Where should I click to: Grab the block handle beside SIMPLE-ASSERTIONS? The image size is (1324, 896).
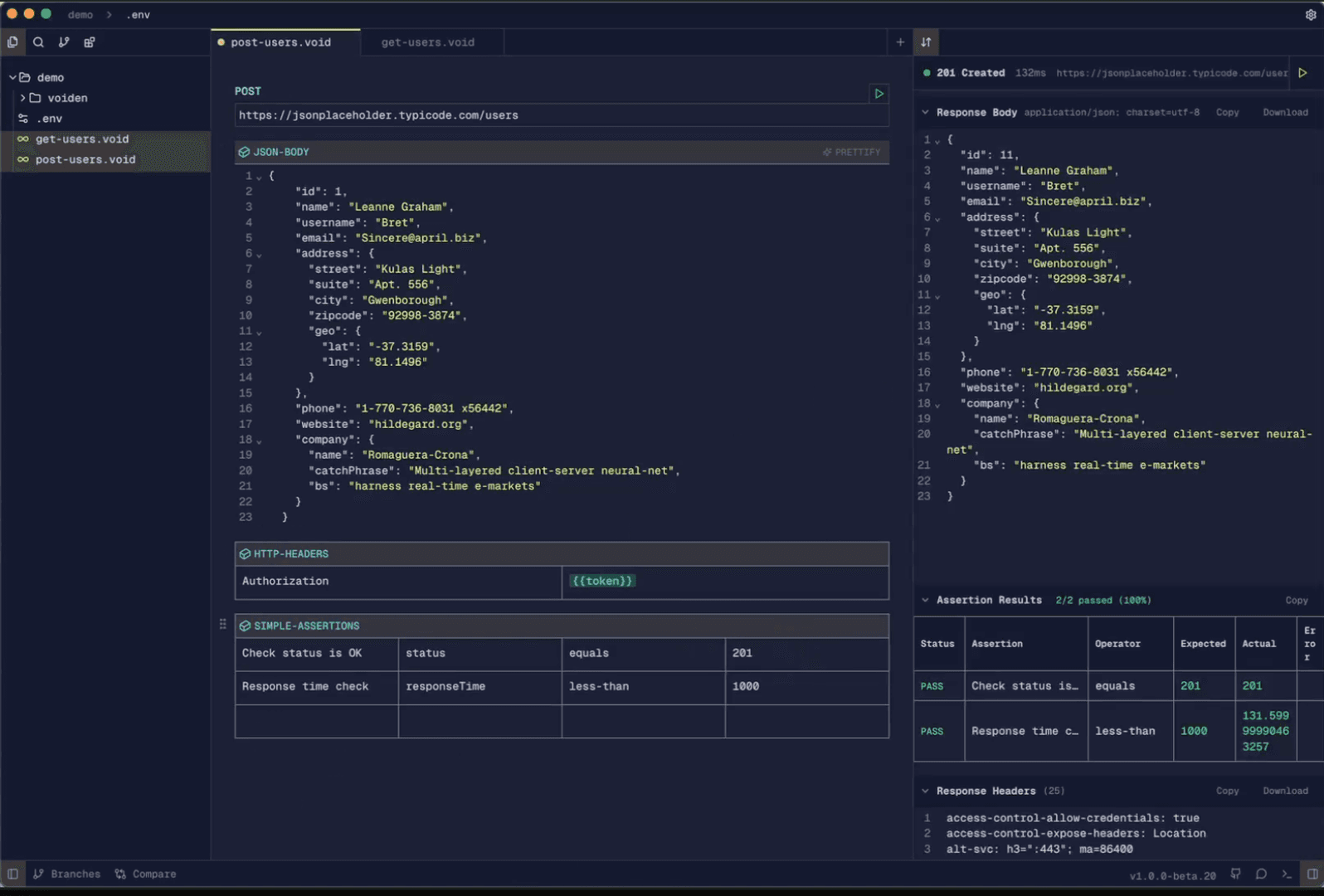click(222, 624)
